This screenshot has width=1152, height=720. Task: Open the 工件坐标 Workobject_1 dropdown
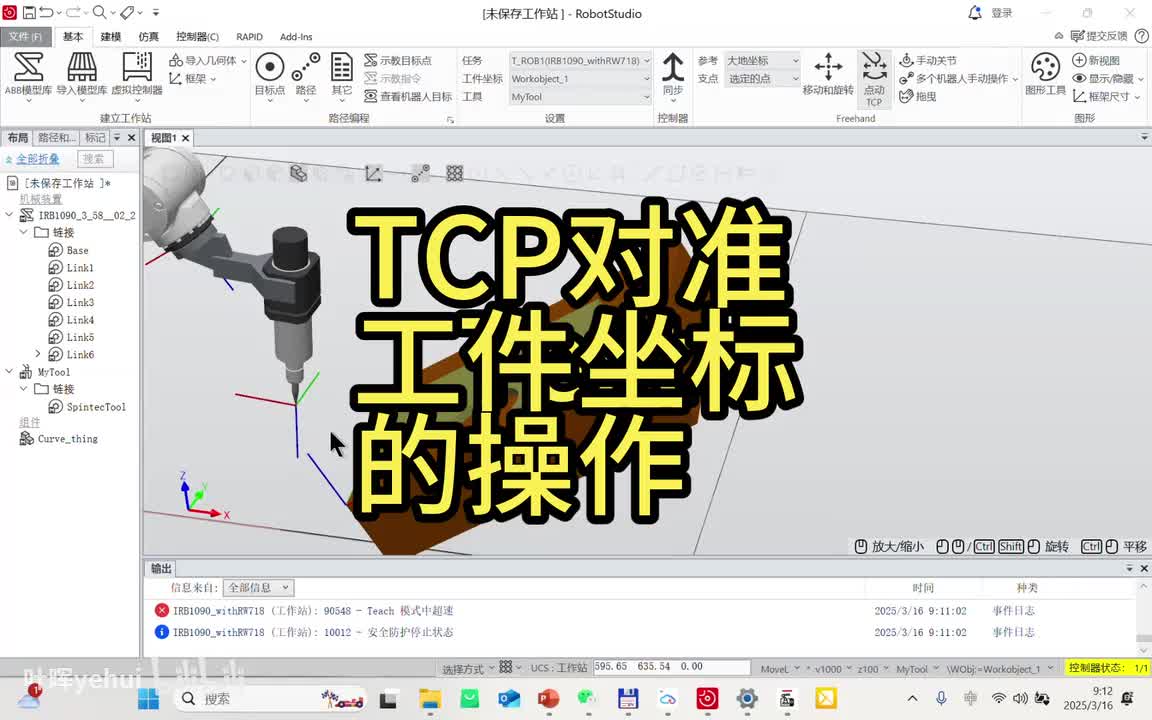point(580,79)
